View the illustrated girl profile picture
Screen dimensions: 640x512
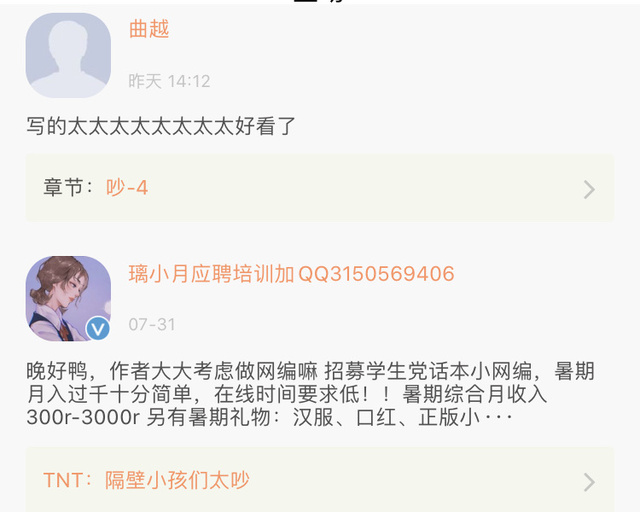pos(68,298)
